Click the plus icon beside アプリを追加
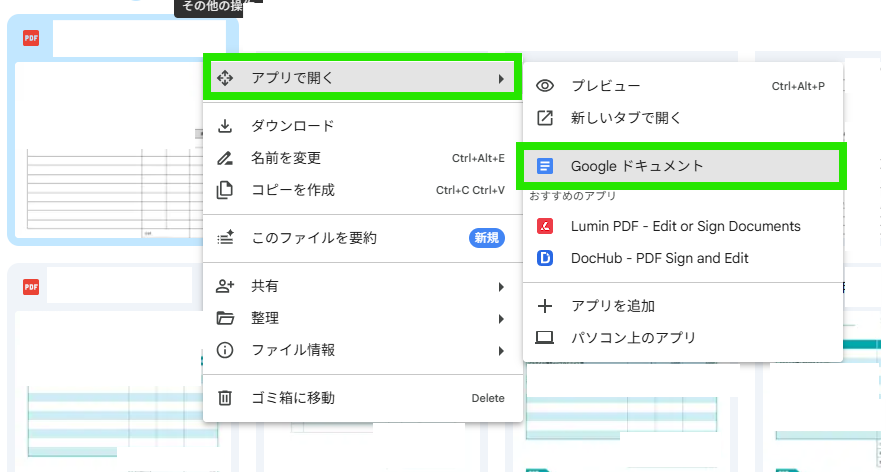The width and height of the screenshot is (890, 472). click(x=545, y=306)
